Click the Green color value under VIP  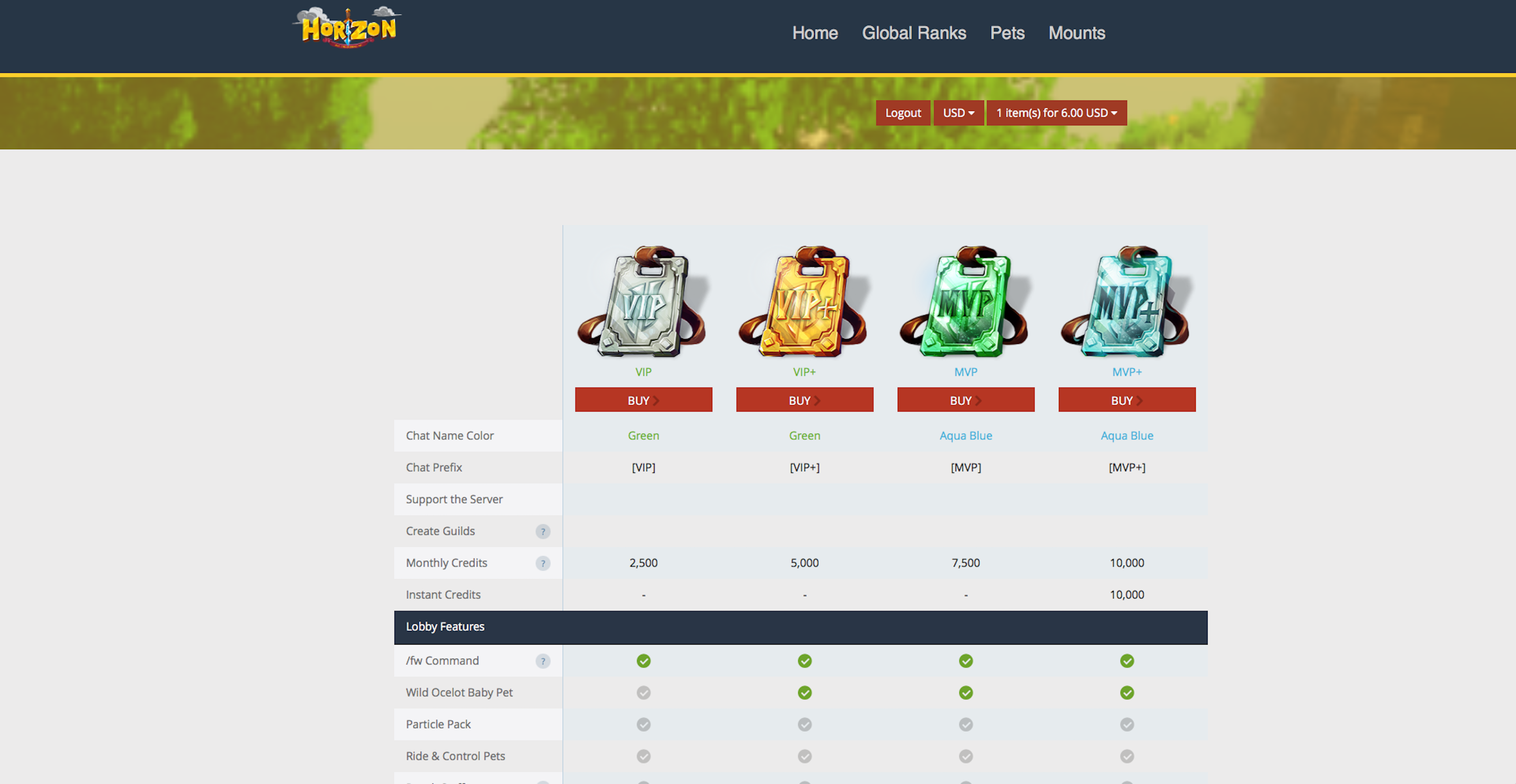643,435
